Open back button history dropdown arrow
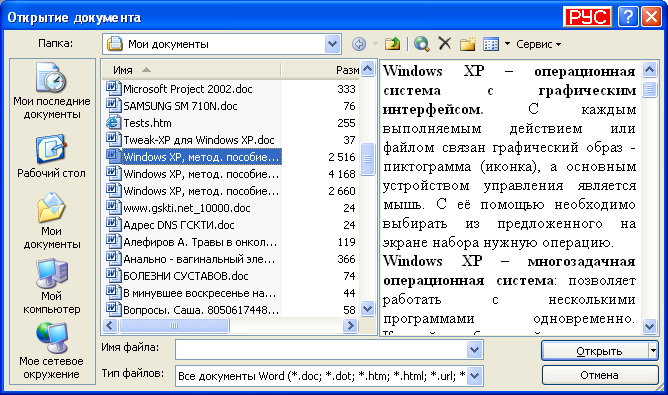Screen dimensions: 668x395 point(375,44)
